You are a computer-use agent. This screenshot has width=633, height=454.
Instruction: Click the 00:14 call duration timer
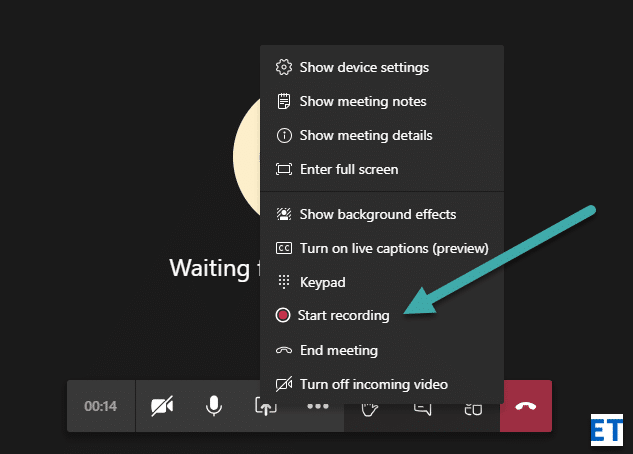pyautogui.click(x=101, y=406)
